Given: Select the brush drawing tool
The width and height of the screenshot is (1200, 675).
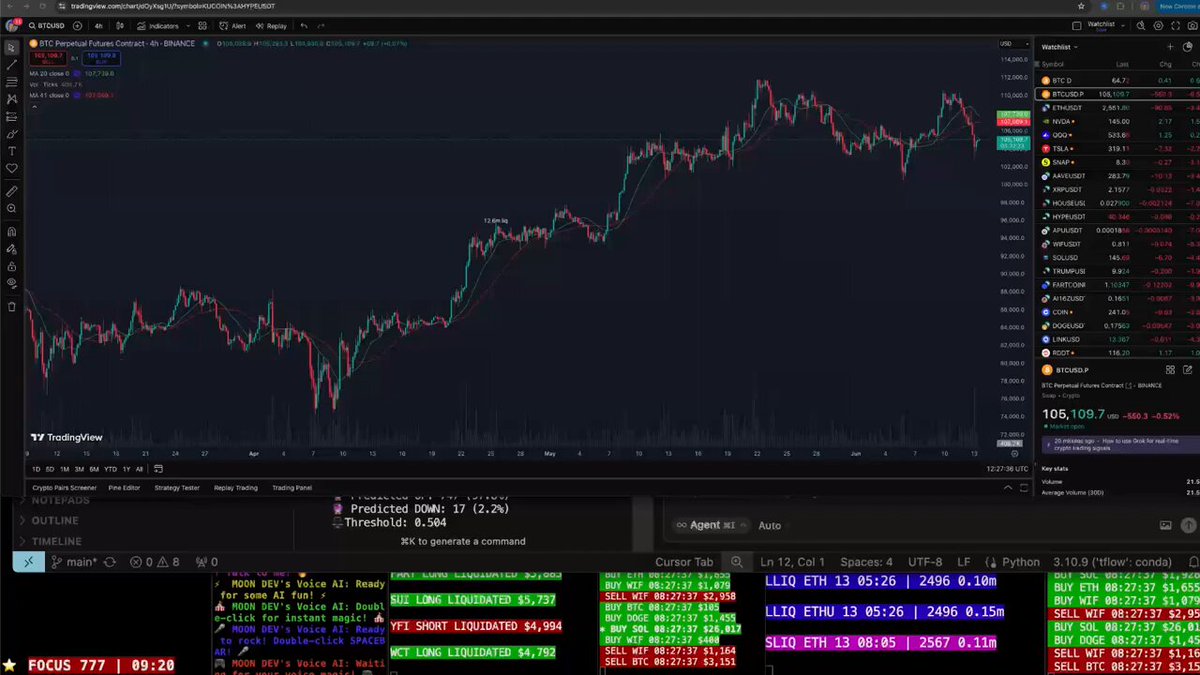Looking at the screenshot, I should click(12, 133).
